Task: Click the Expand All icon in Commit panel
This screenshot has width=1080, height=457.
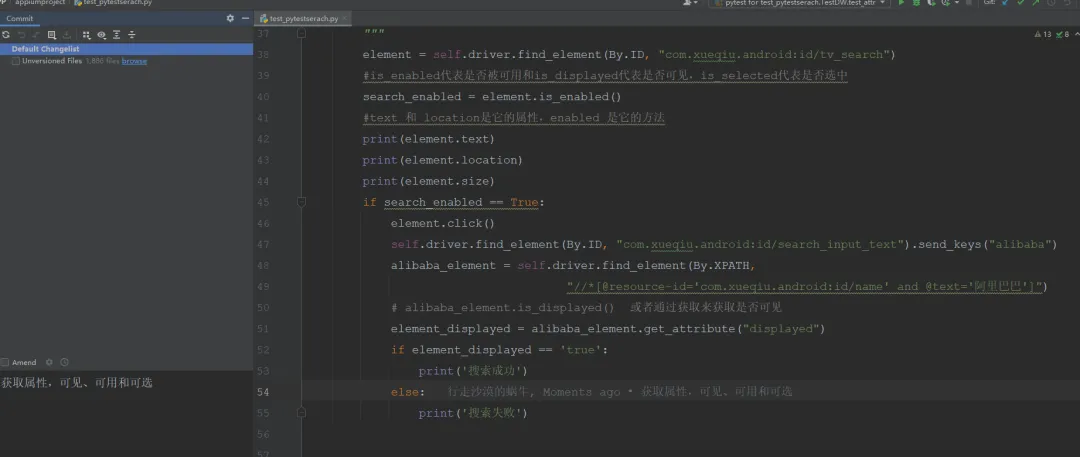Action: (116, 34)
